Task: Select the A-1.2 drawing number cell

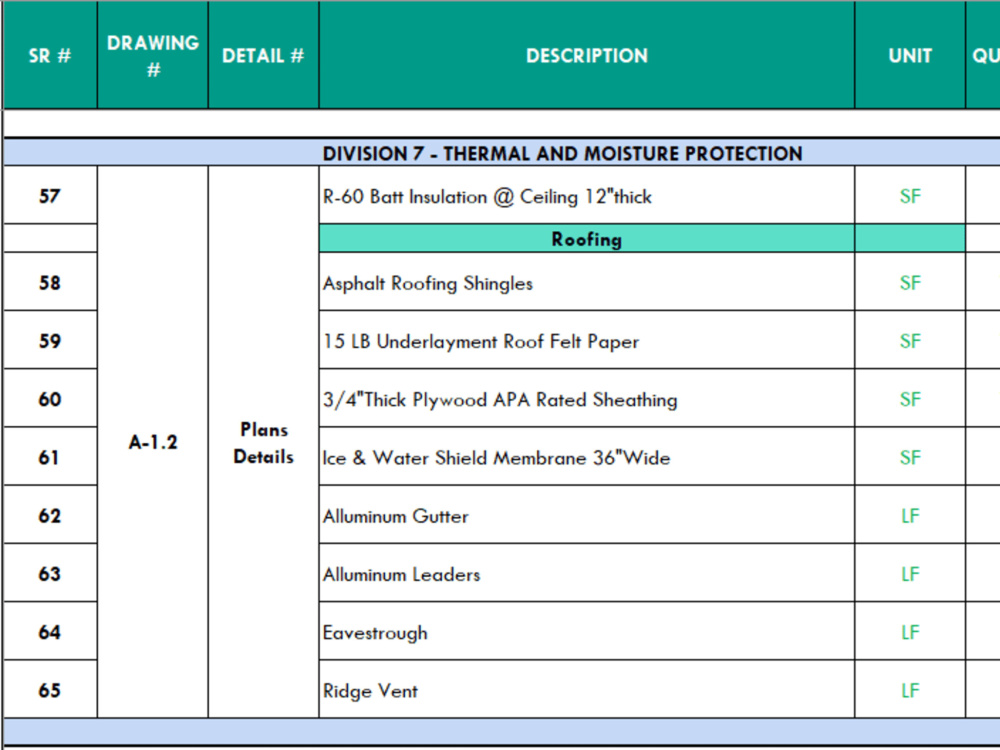Action: (153, 442)
